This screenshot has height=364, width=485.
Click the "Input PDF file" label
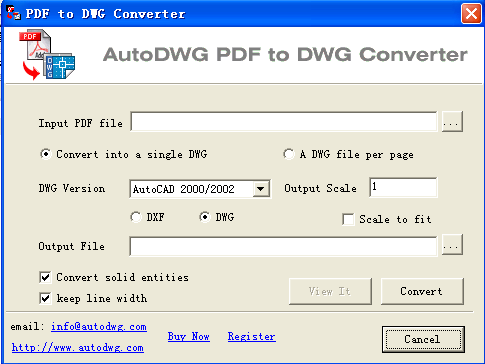click(x=81, y=123)
